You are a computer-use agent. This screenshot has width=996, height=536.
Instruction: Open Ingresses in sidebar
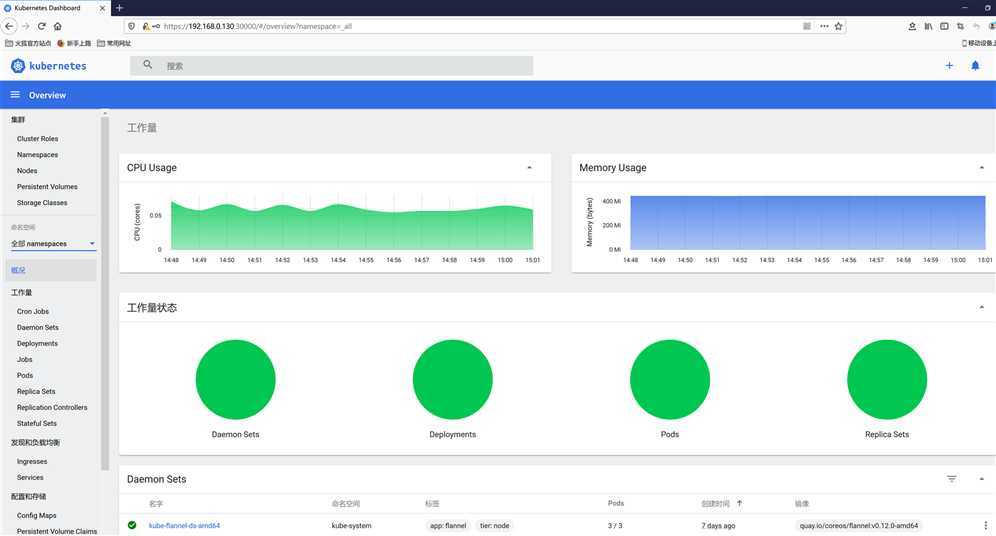32,462
